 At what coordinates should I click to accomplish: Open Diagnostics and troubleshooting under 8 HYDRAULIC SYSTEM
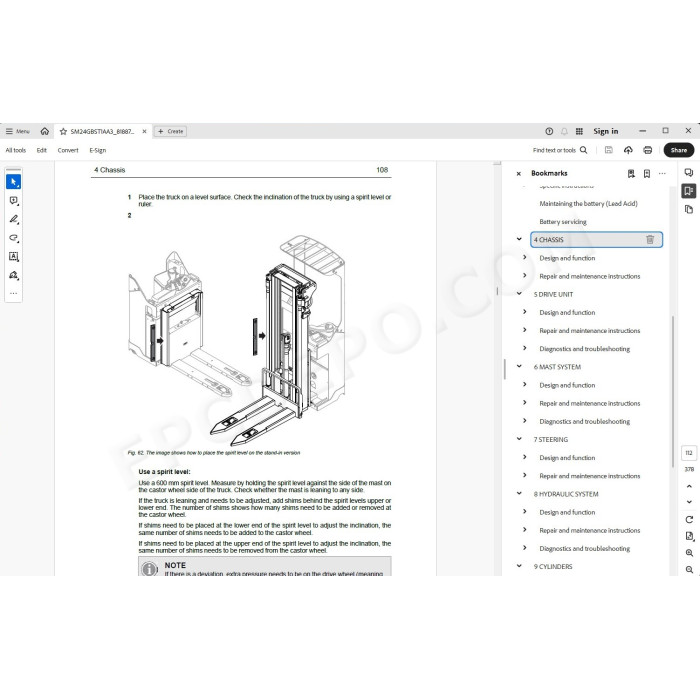[x=584, y=549]
